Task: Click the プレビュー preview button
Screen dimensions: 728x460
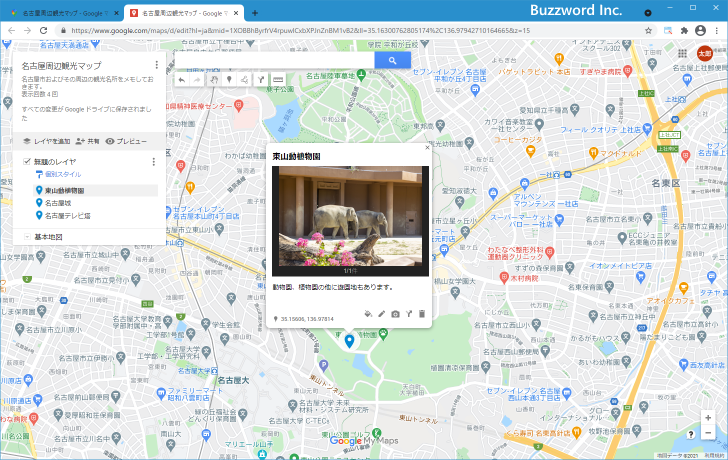Action: (x=126, y=141)
